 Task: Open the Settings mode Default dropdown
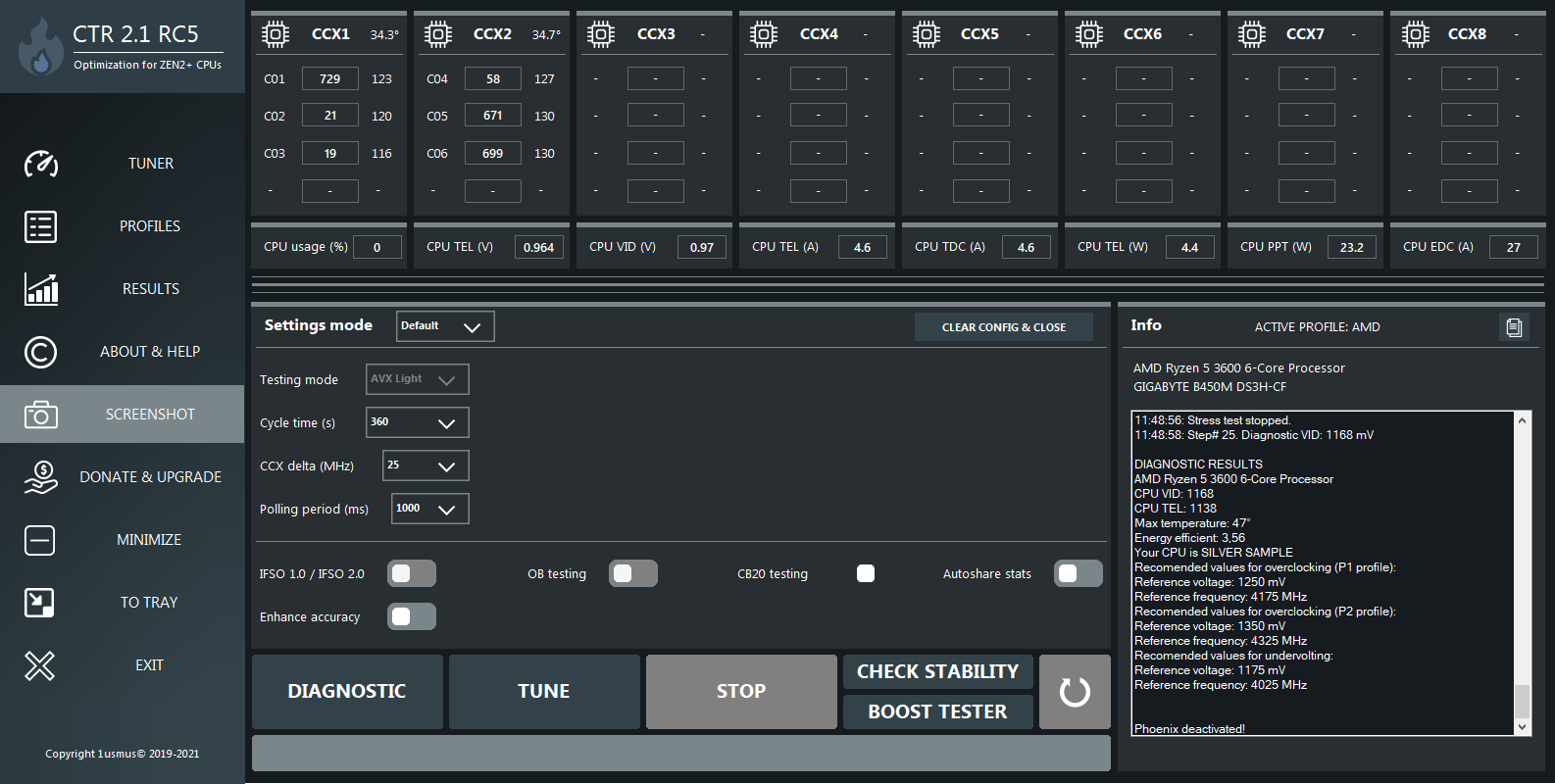click(445, 326)
